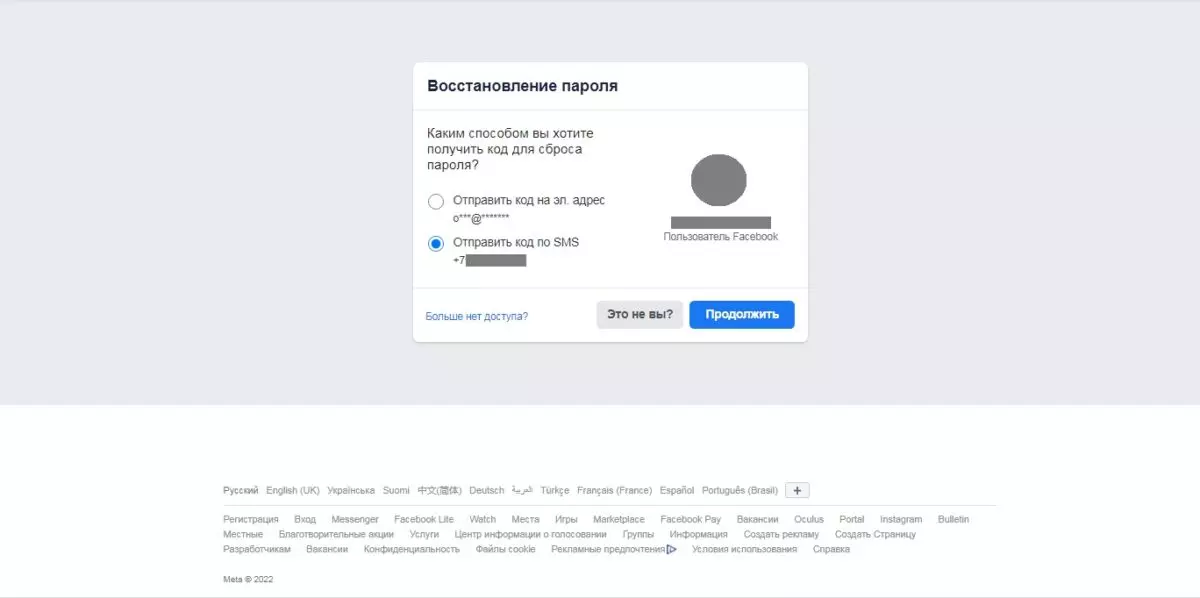
Task: Switch language to Português (Brasil)
Action: point(740,490)
